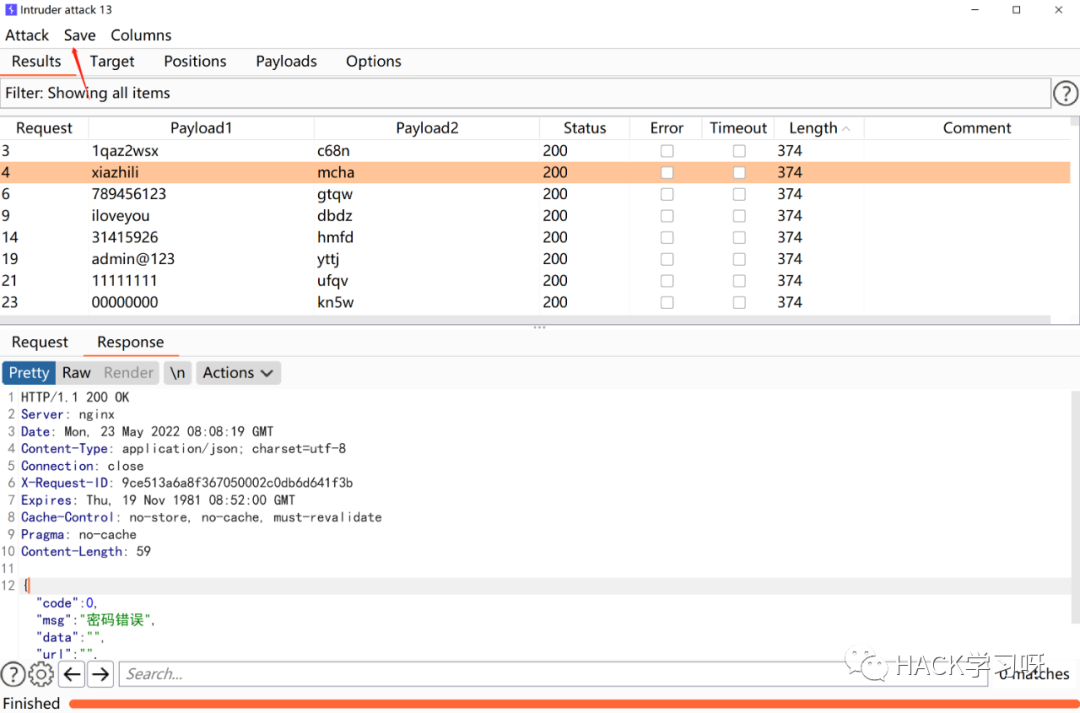
Task: Select the highlighted xiazhili payload cell
Action: click(x=201, y=172)
